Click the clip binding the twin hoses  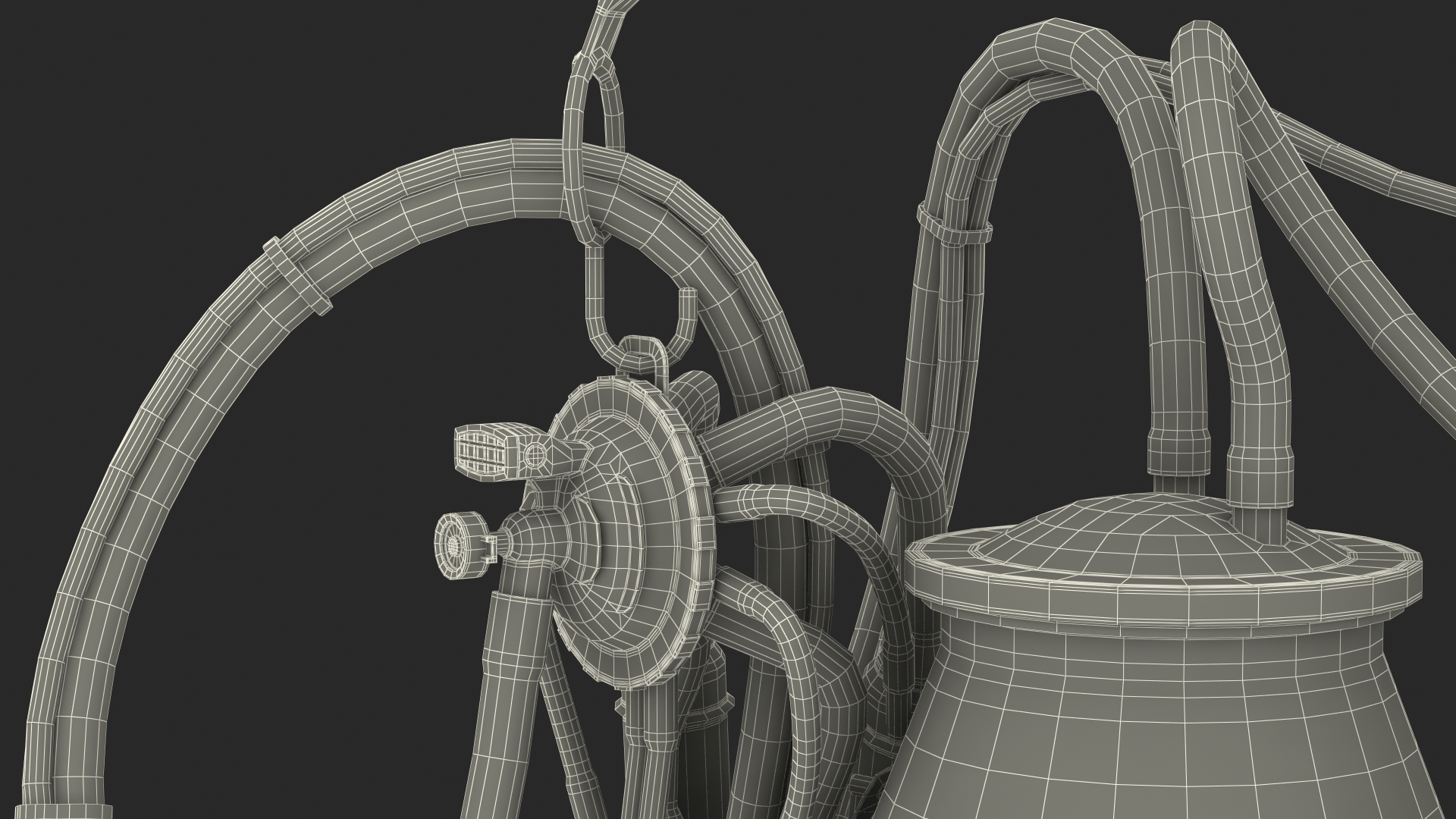[x=954, y=224]
